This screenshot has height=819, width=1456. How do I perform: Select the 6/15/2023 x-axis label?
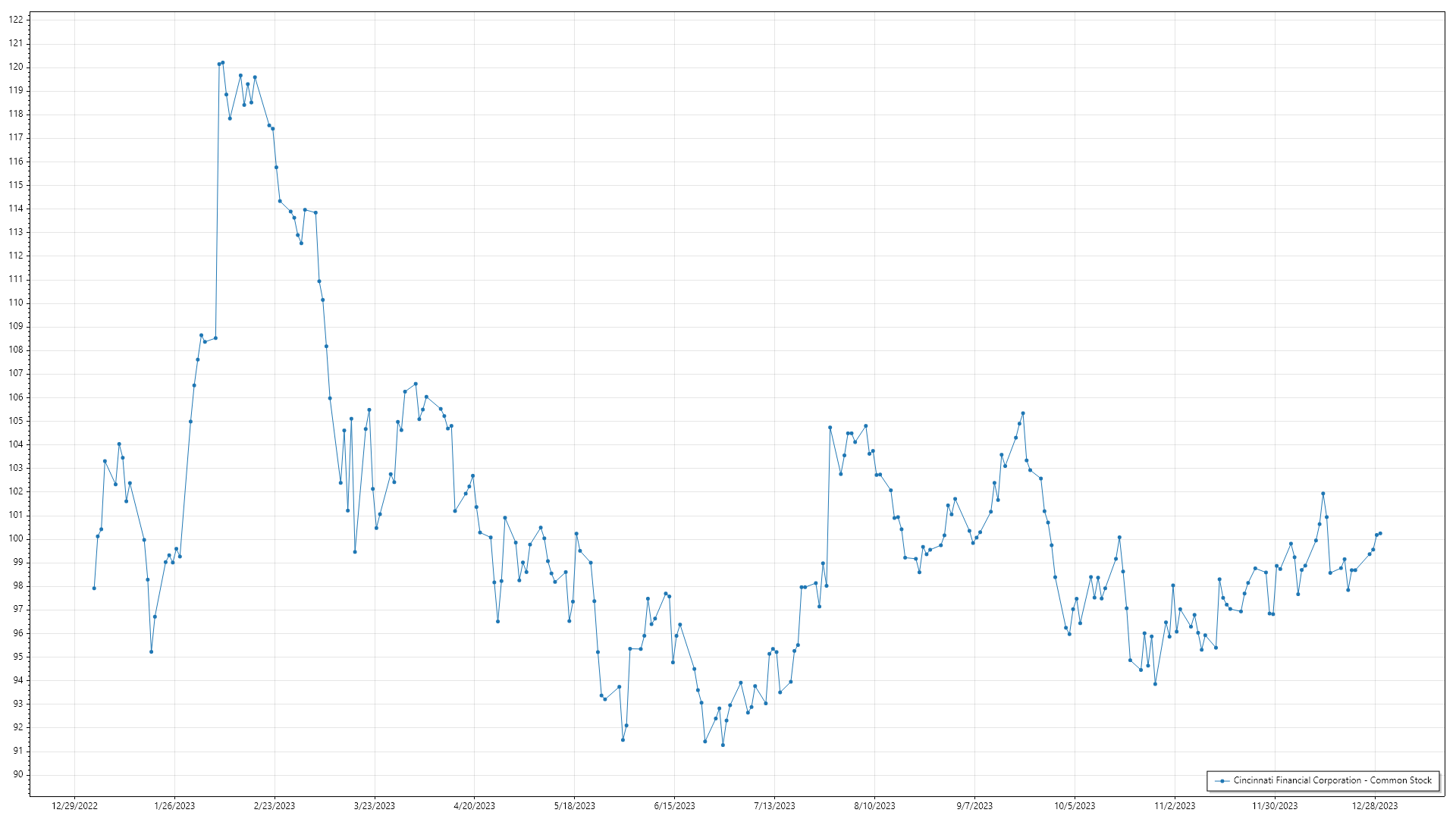click(x=674, y=806)
